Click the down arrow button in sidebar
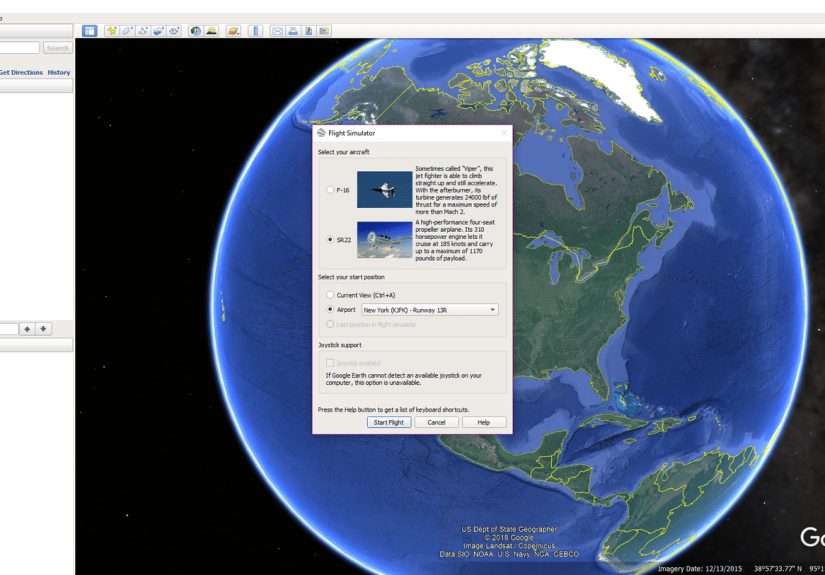The image size is (825, 575). [44, 329]
